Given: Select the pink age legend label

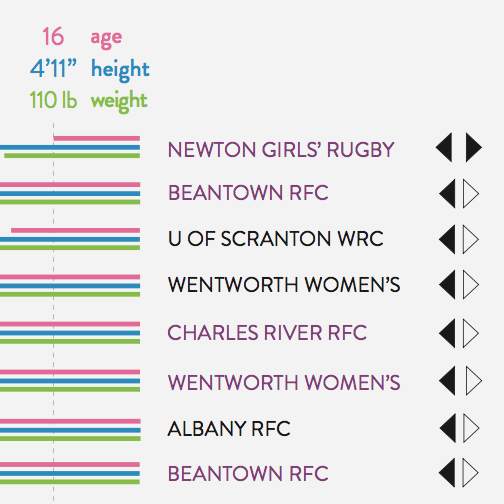Looking at the screenshot, I should [x=106, y=38].
